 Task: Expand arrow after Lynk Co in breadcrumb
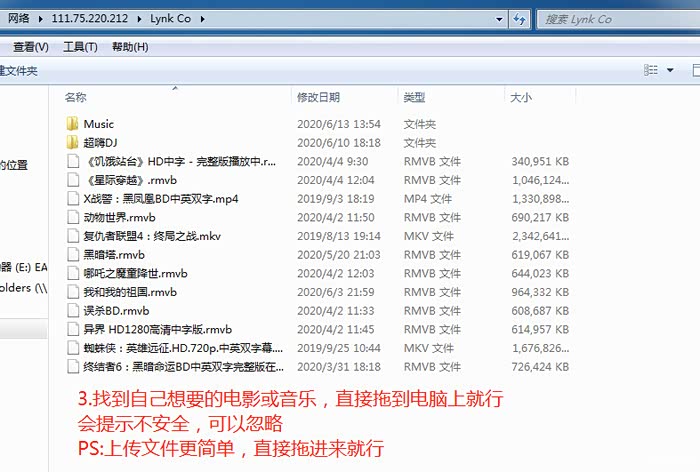point(203,19)
